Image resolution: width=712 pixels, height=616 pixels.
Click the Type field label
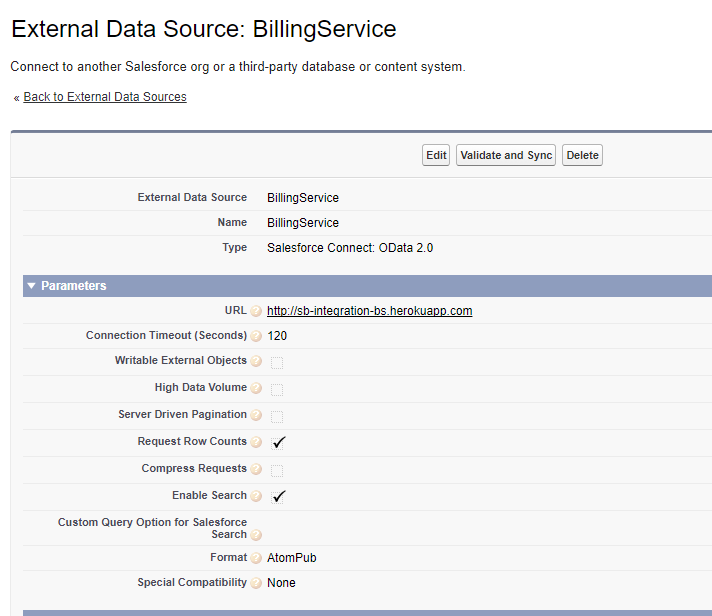click(x=234, y=247)
